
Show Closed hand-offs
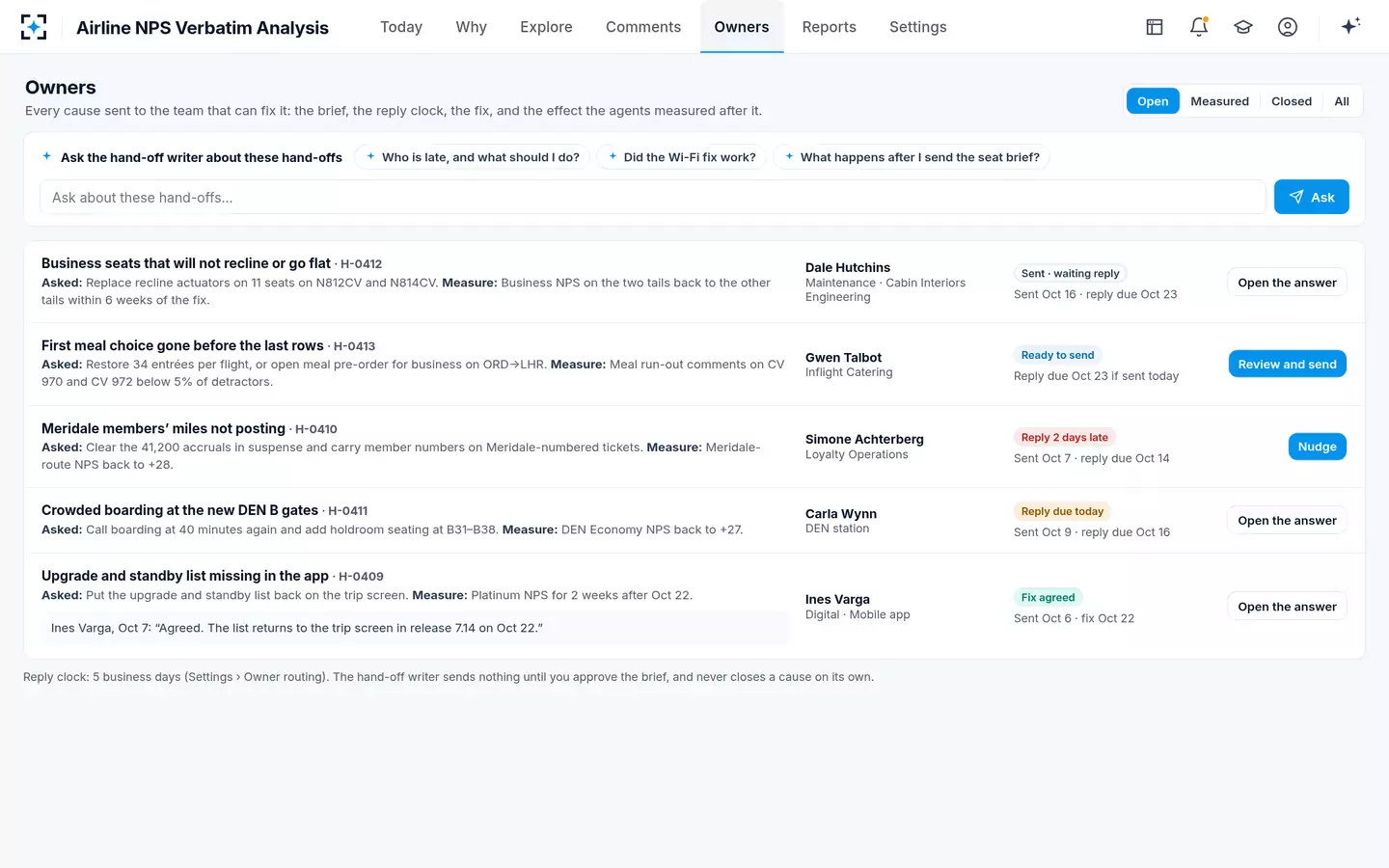pos(1292,101)
